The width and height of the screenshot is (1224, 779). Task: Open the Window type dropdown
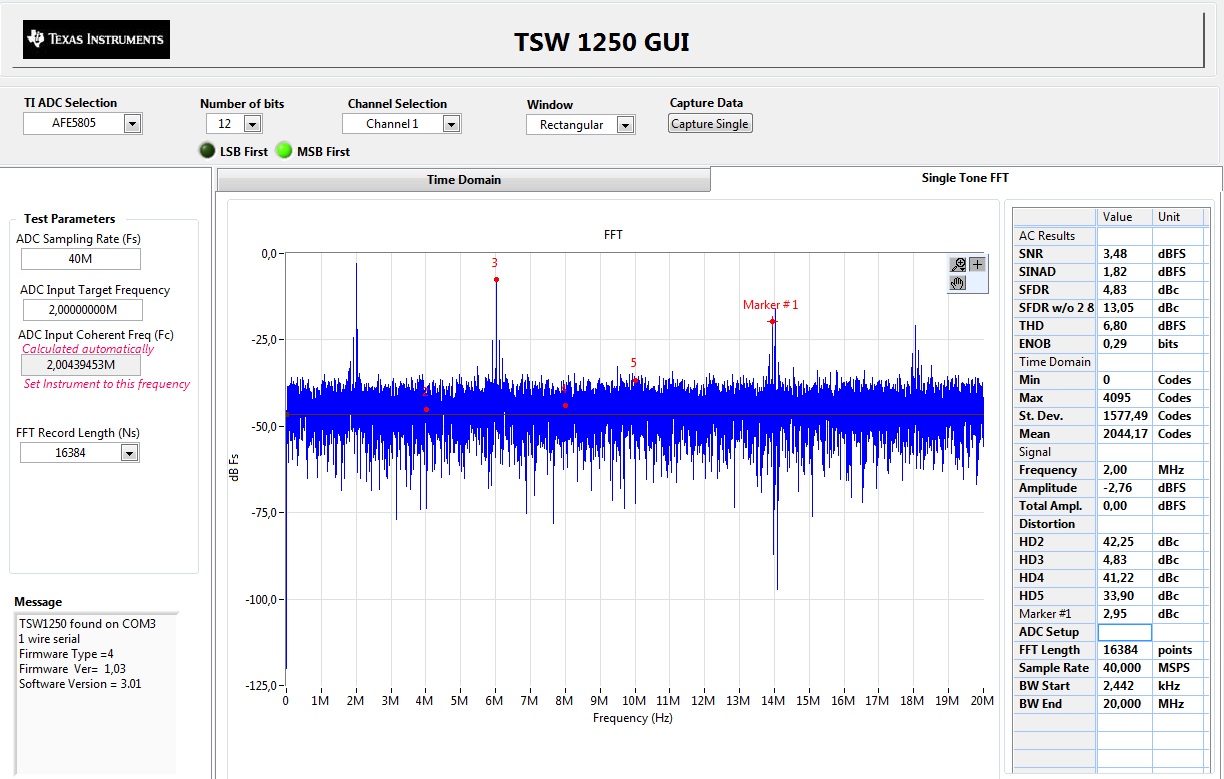tap(626, 125)
